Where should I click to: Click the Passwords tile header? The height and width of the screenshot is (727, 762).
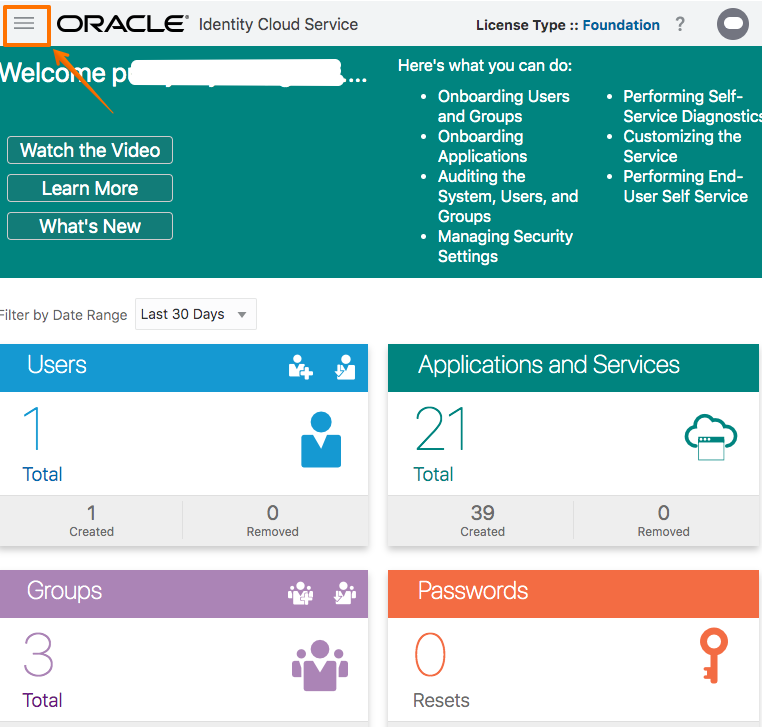(573, 594)
